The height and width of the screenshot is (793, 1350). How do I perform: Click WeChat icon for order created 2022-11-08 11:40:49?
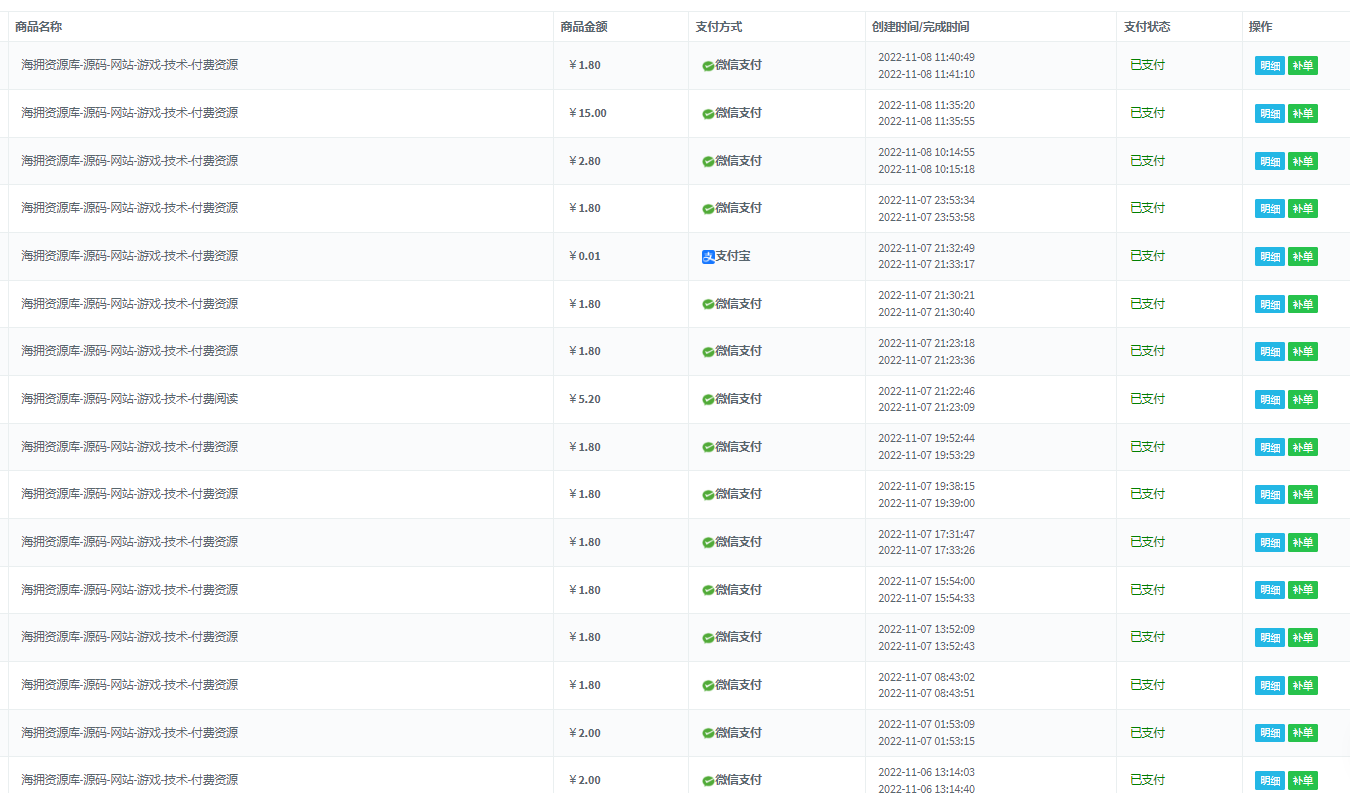pyautogui.click(x=708, y=66)
